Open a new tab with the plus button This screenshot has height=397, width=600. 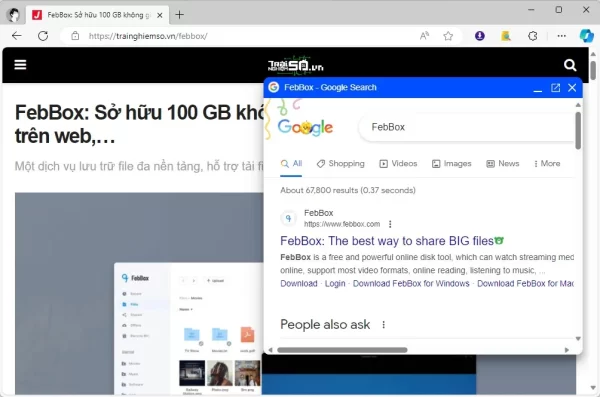coord(179,15)
